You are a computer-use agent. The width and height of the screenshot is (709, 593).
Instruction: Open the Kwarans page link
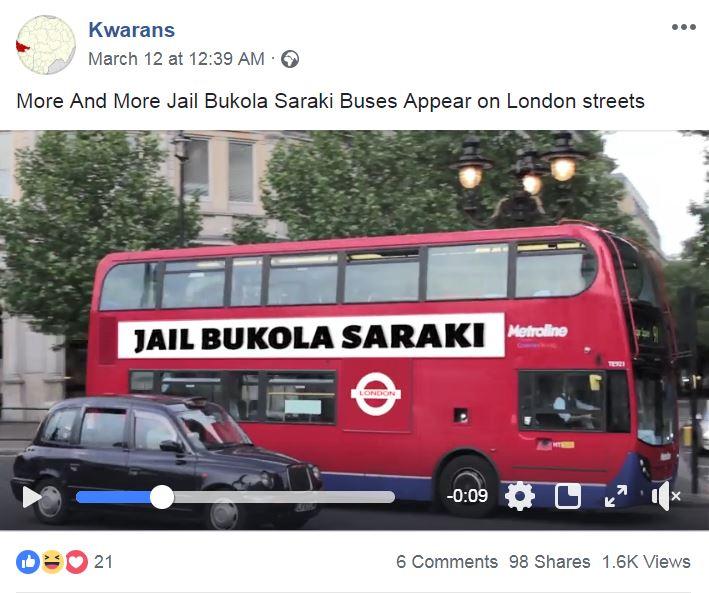coord(132,30)
